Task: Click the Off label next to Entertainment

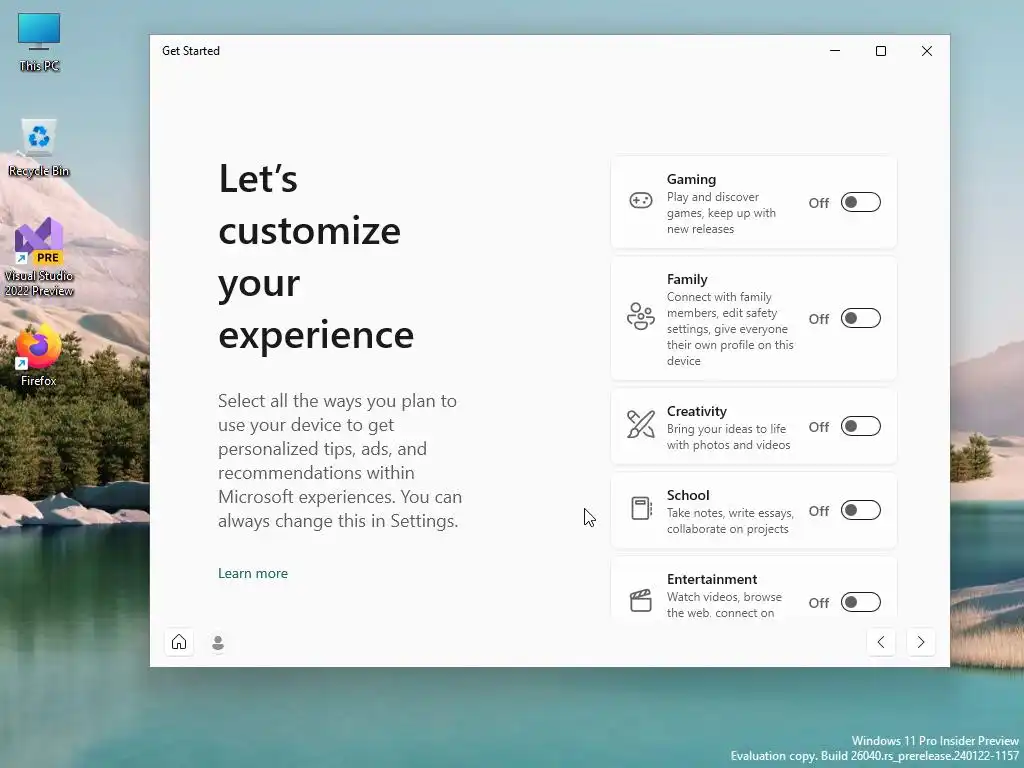Action: click(819, 603)
